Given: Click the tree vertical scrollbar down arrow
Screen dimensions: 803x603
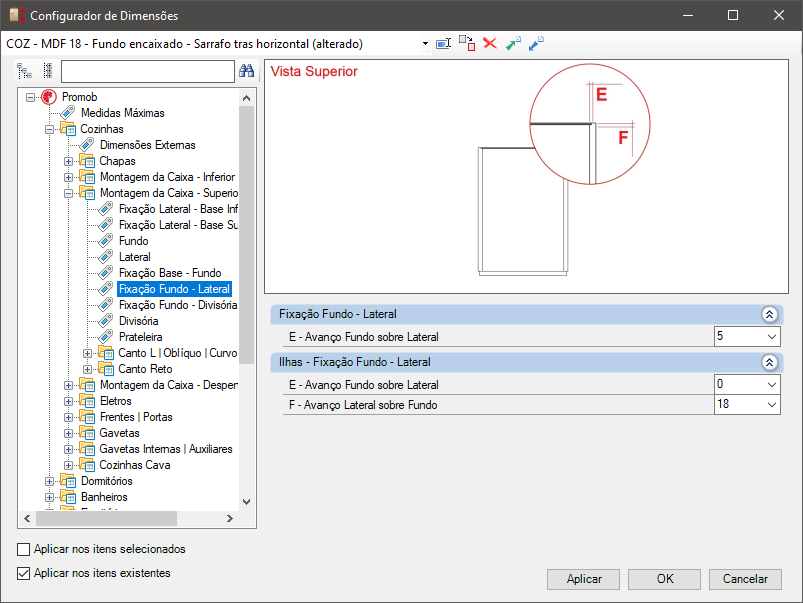Looking at the screenshot, I should coord(246,502).
